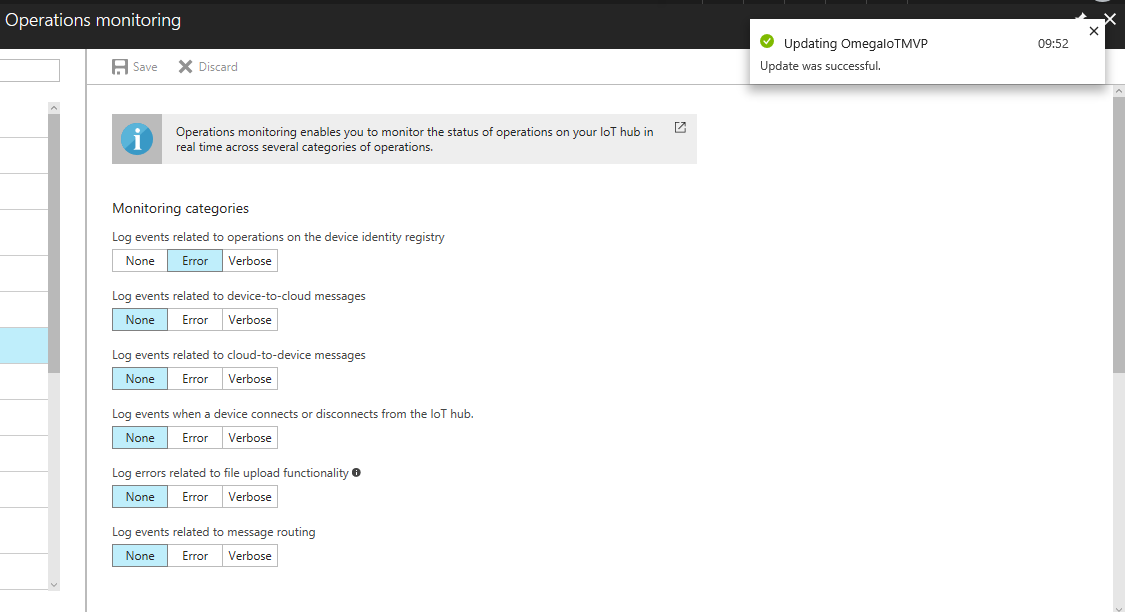Select the highlighted left menu item

24,346
